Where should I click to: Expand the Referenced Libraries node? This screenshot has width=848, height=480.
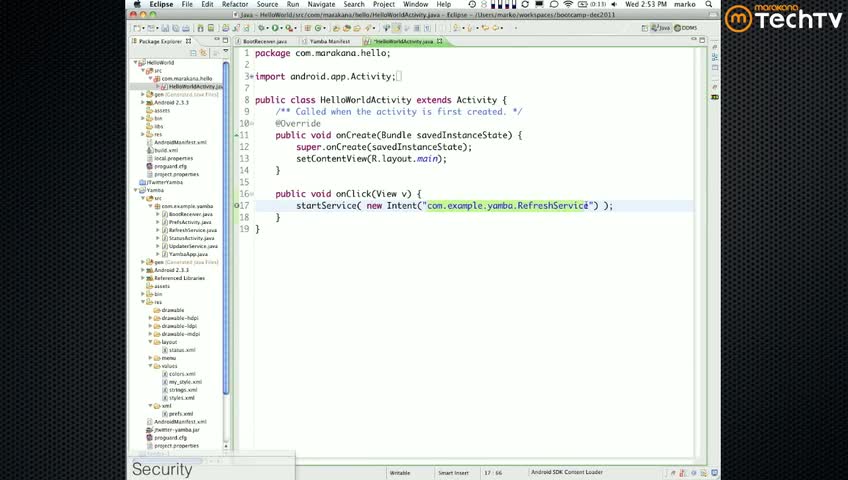(143, 278)
